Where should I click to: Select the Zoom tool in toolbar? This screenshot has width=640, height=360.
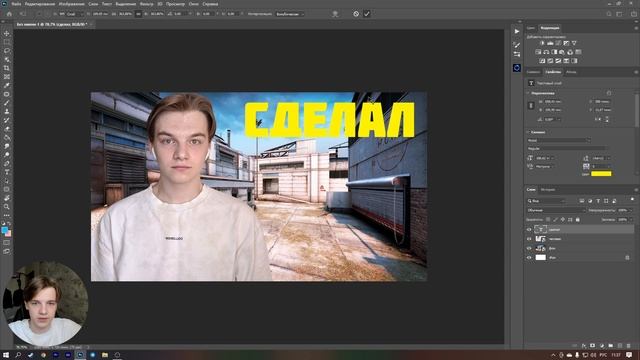[7, 207]
